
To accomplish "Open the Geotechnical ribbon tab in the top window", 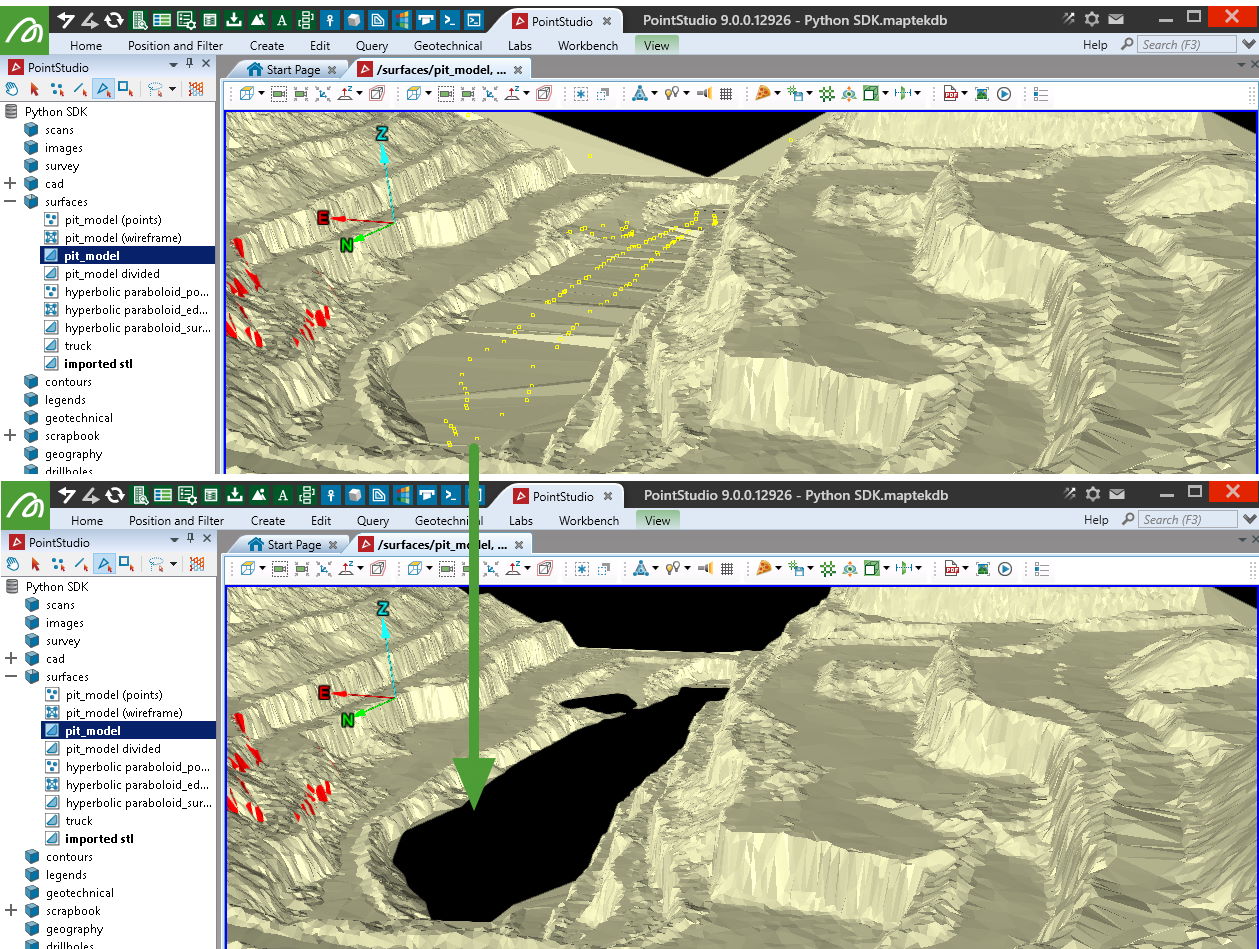I will (x=447, y=45).
